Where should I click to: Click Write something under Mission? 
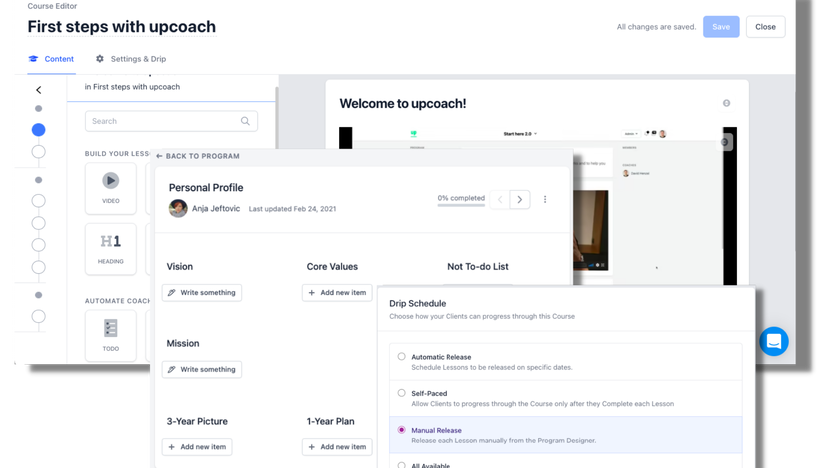coord(202,369)
